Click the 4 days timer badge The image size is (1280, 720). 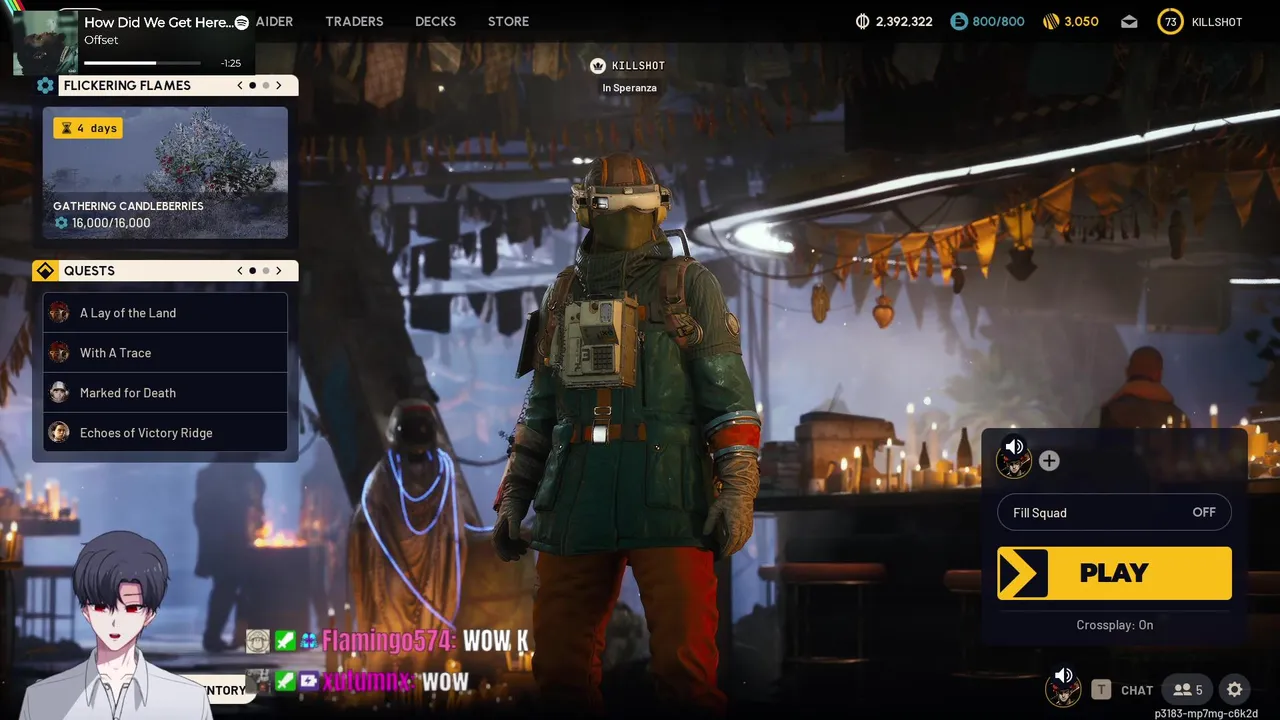click(x=88, y=128)
